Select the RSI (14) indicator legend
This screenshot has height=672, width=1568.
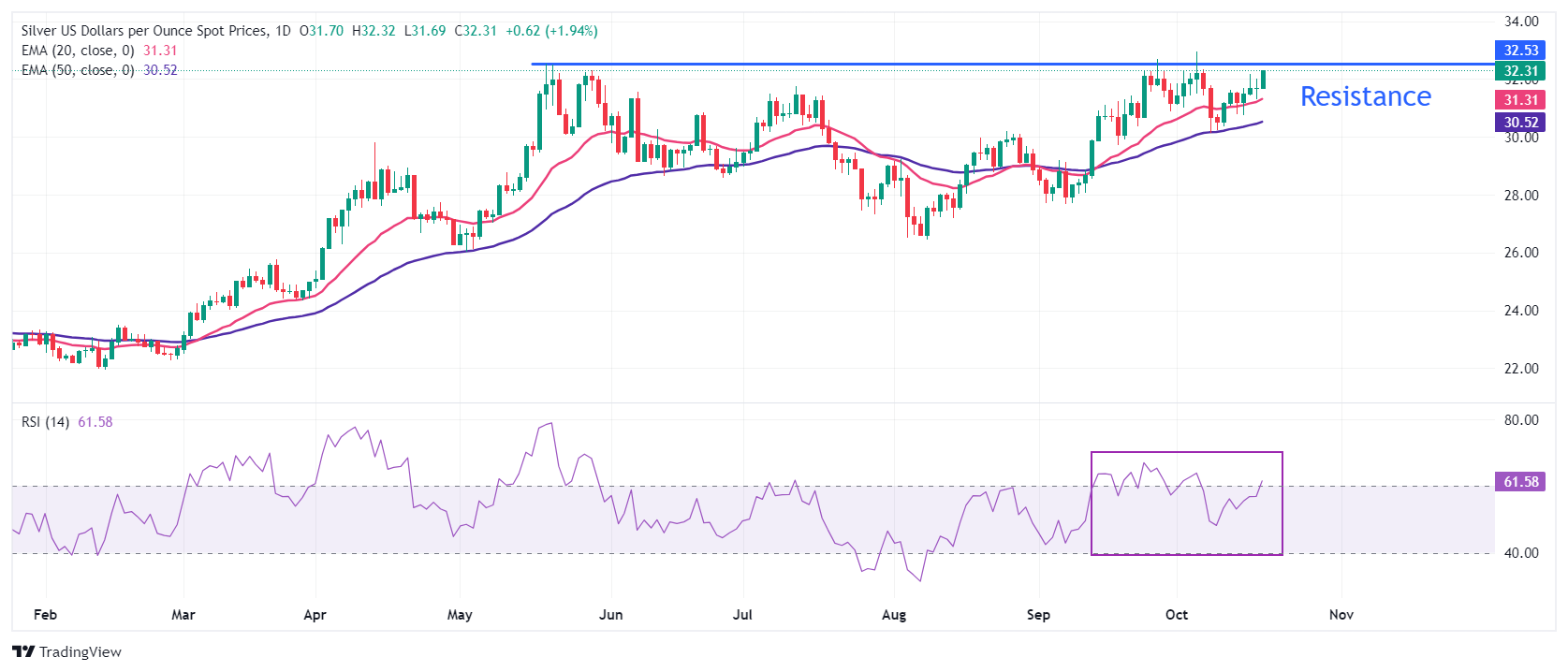click(45, 422)
